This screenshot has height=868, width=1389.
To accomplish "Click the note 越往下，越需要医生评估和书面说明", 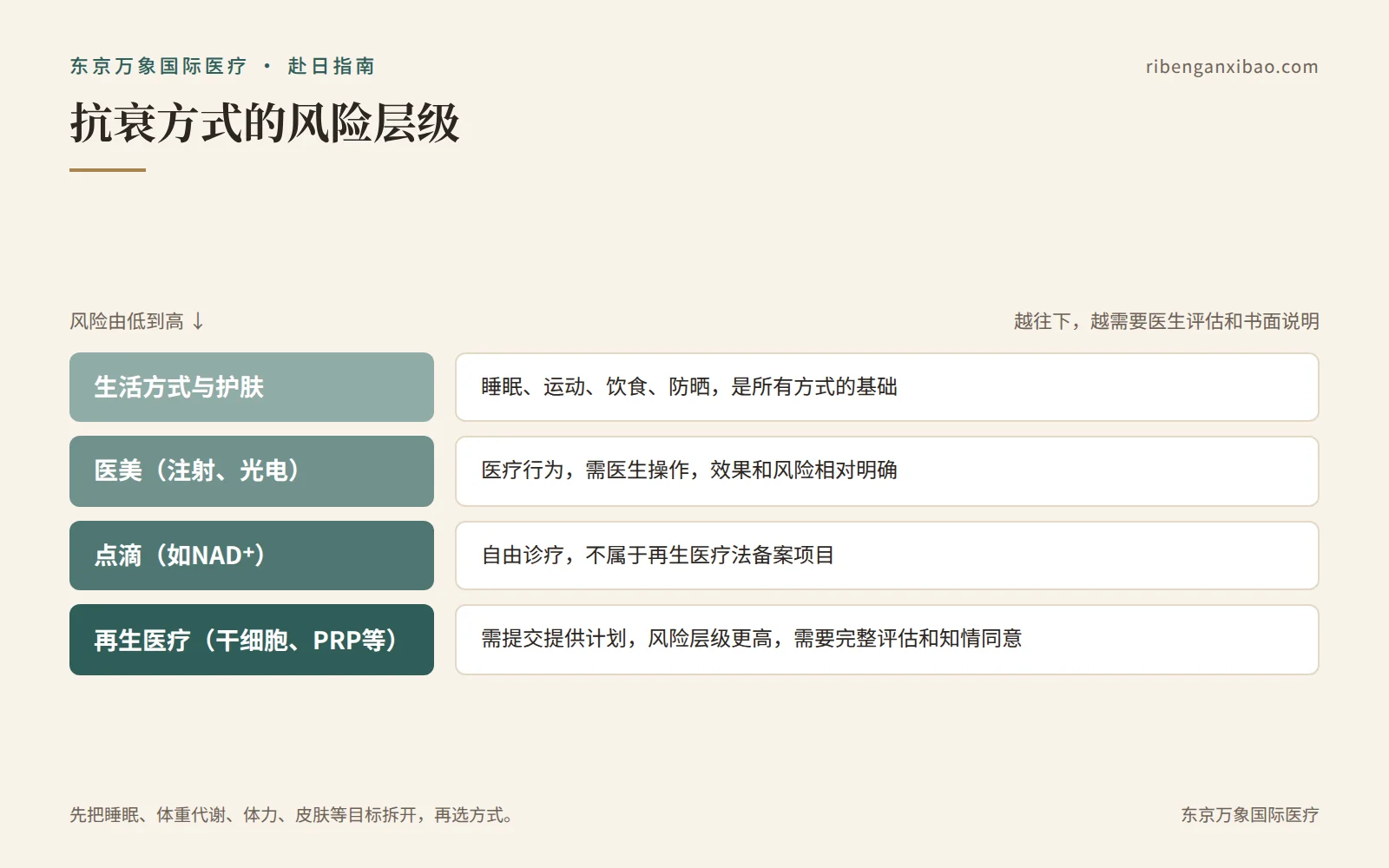I will pyautogui.click(x=1166, y=321).
